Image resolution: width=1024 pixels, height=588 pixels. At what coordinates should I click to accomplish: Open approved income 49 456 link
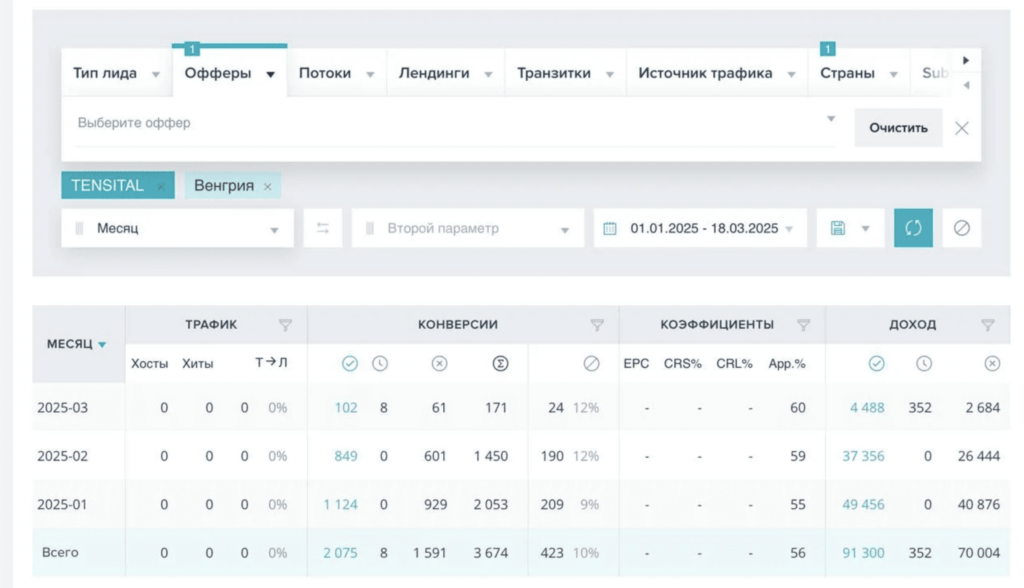tap(863, 504)
